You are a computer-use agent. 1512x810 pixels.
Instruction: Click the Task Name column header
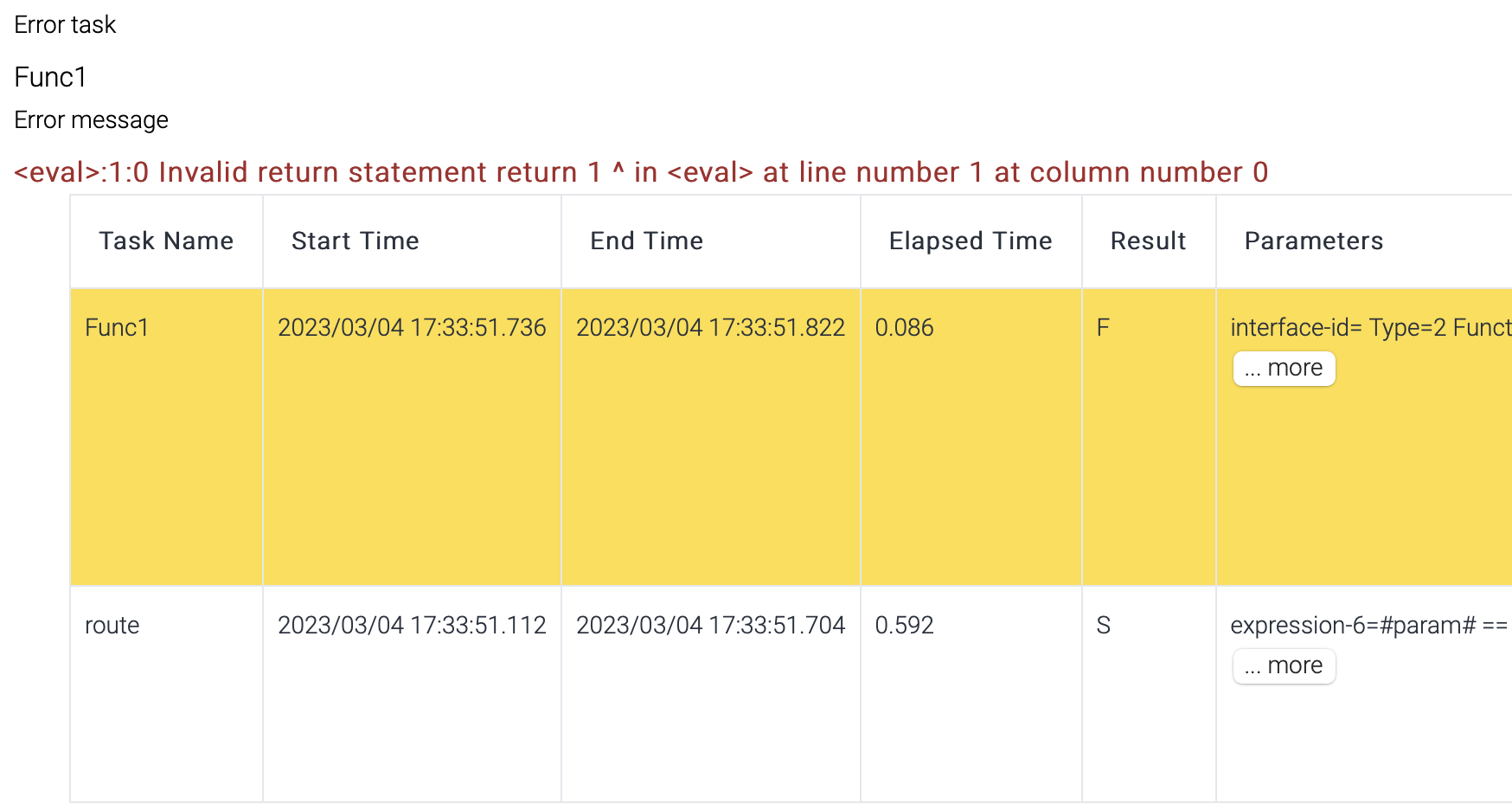tap(166, 241)
